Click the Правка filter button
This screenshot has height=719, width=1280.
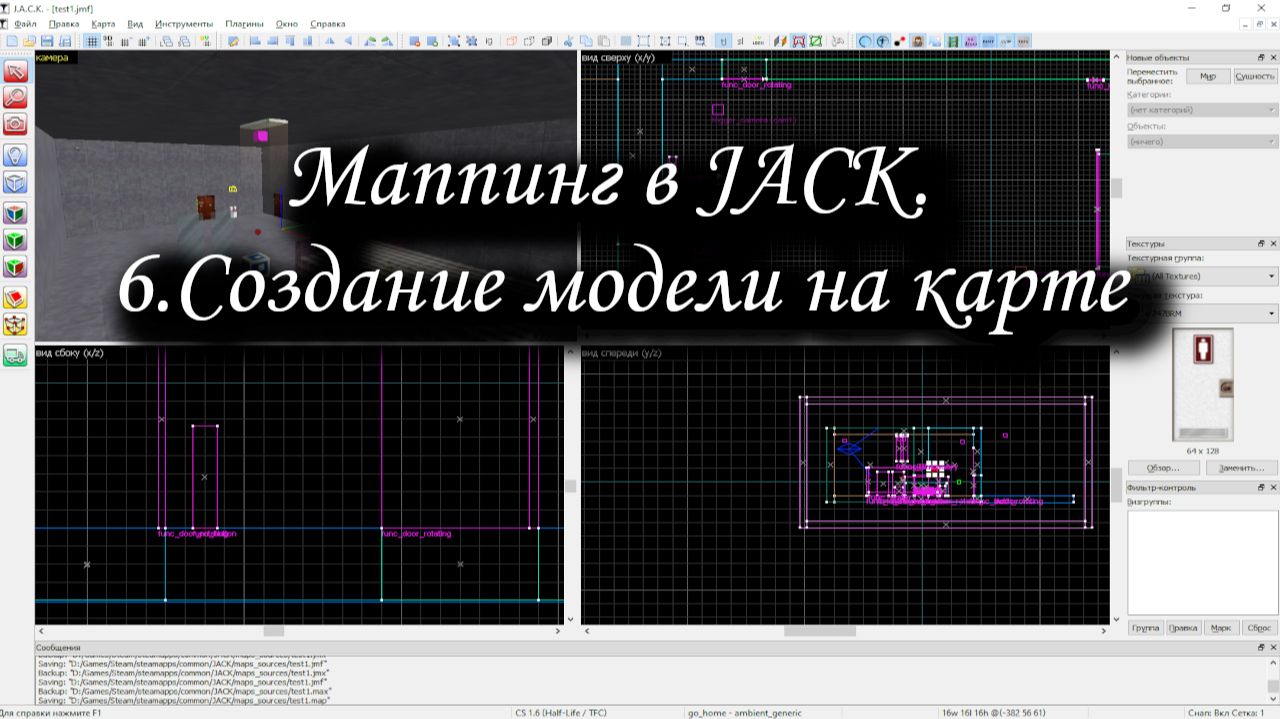1183,628
